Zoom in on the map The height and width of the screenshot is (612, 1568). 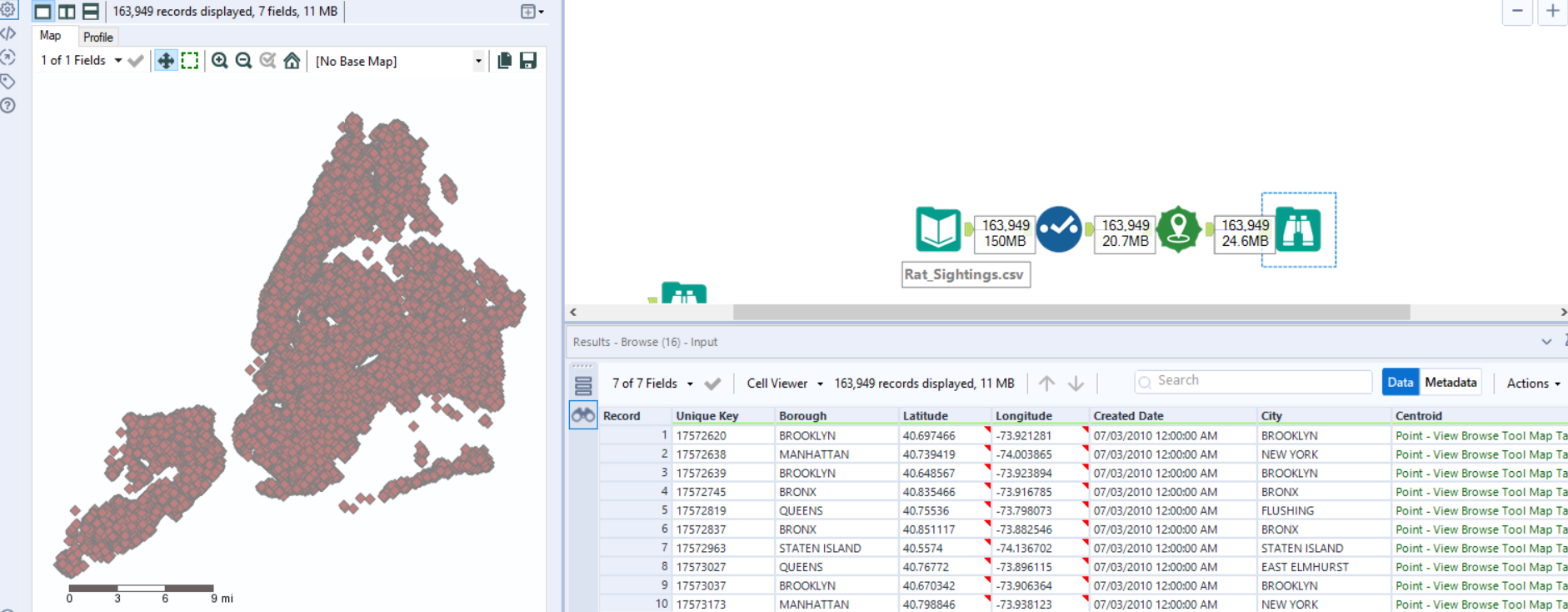click(219, 61)
